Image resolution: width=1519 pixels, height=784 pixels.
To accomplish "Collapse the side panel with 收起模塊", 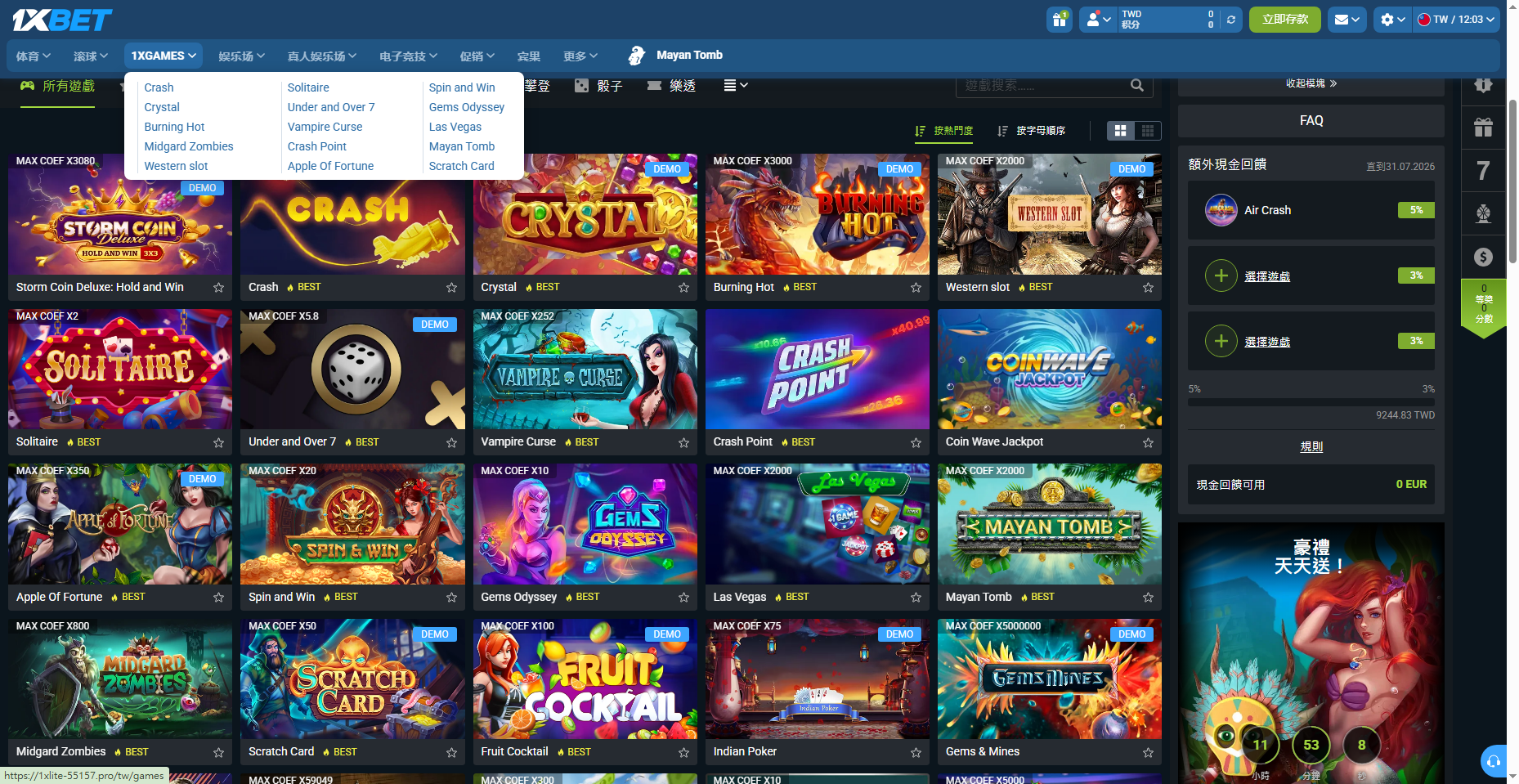I will [1311, 83].
